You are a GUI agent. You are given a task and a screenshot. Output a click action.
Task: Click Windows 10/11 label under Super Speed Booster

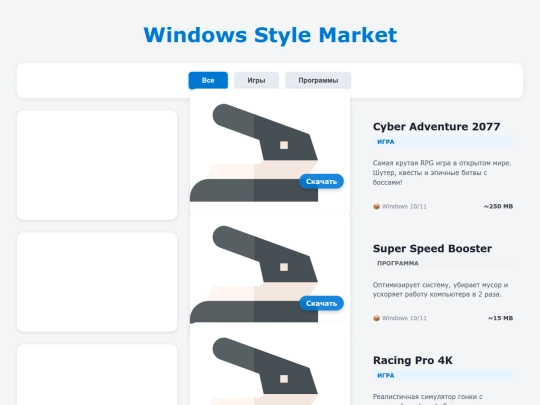click(x=404, y=318)
